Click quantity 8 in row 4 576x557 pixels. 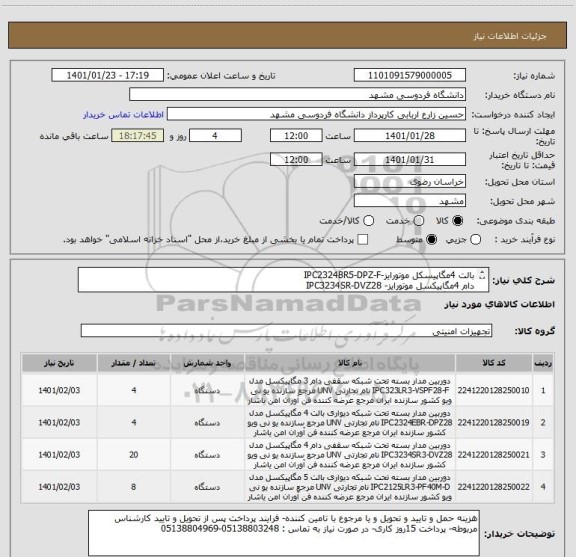coord(134,487)
